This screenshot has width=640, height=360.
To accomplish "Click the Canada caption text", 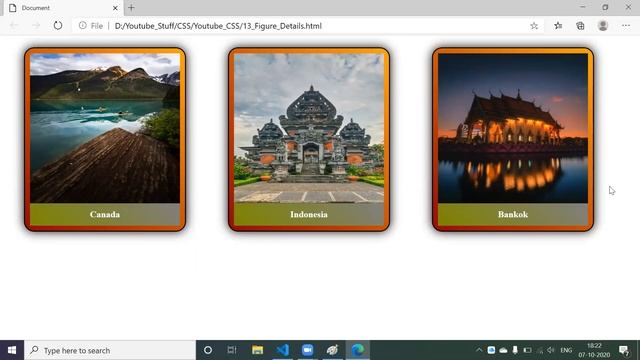I will (105, 214).
